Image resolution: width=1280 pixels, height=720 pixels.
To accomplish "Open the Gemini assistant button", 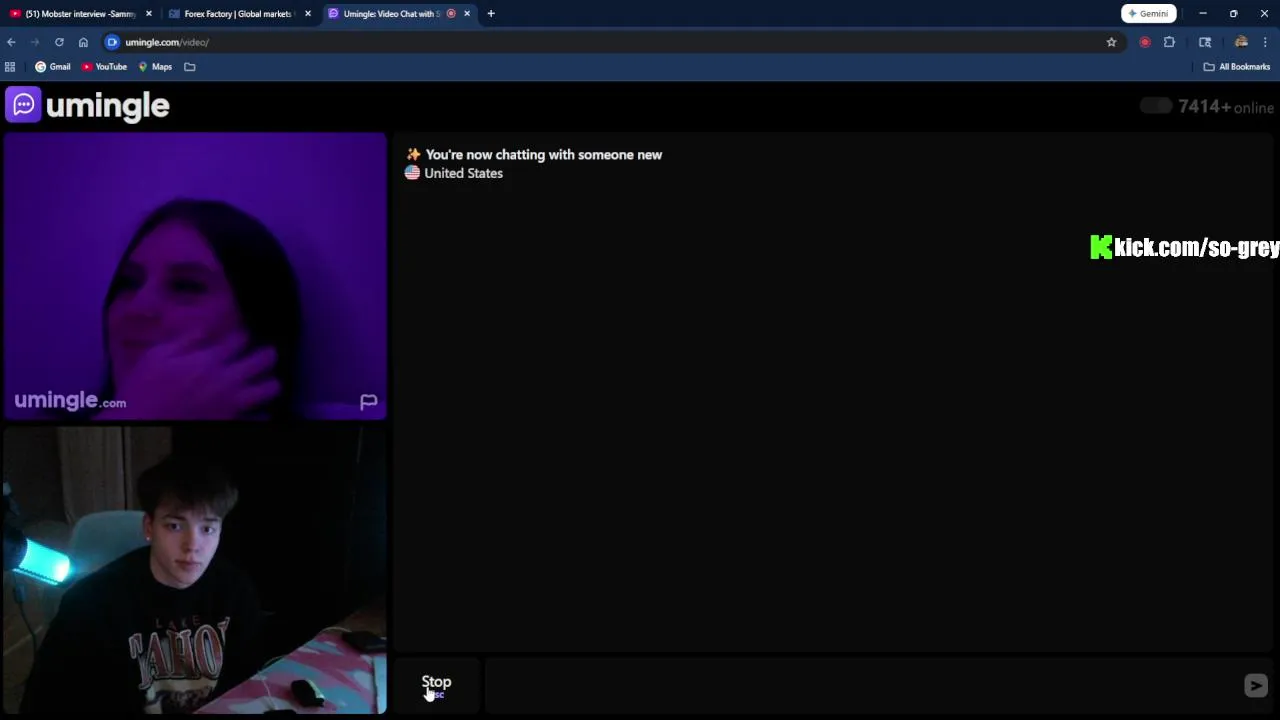I will (x=1148, y=14).
